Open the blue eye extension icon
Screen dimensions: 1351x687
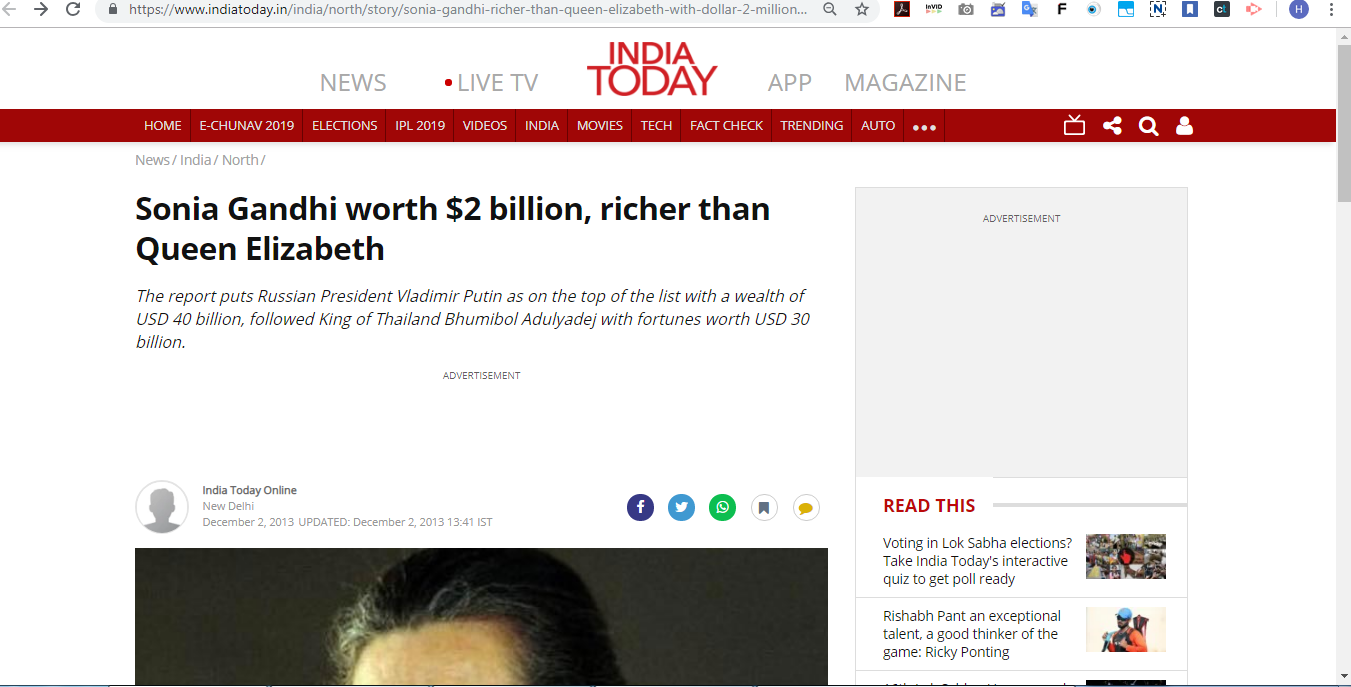pos(1094,9)
